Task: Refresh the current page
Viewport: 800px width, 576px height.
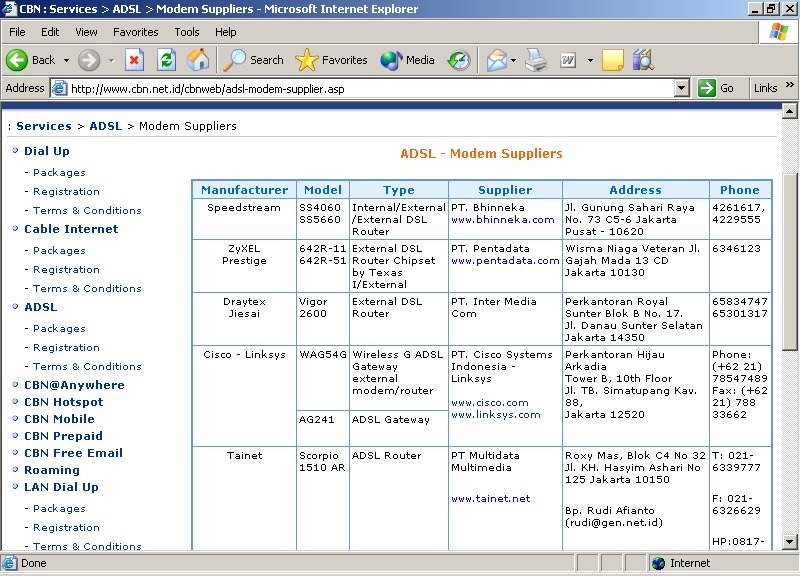Action: [167, 60]
